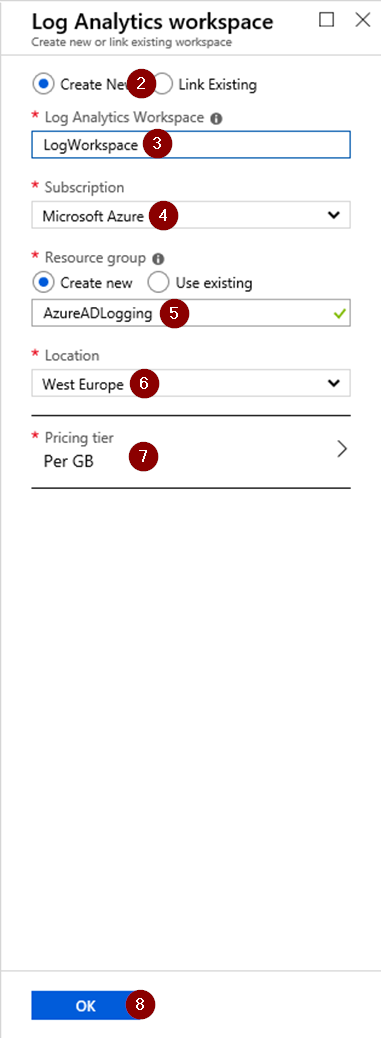Select the top Create New radio button
The height and width of the screenshot is (1038, 381).
tap(44, 84)
